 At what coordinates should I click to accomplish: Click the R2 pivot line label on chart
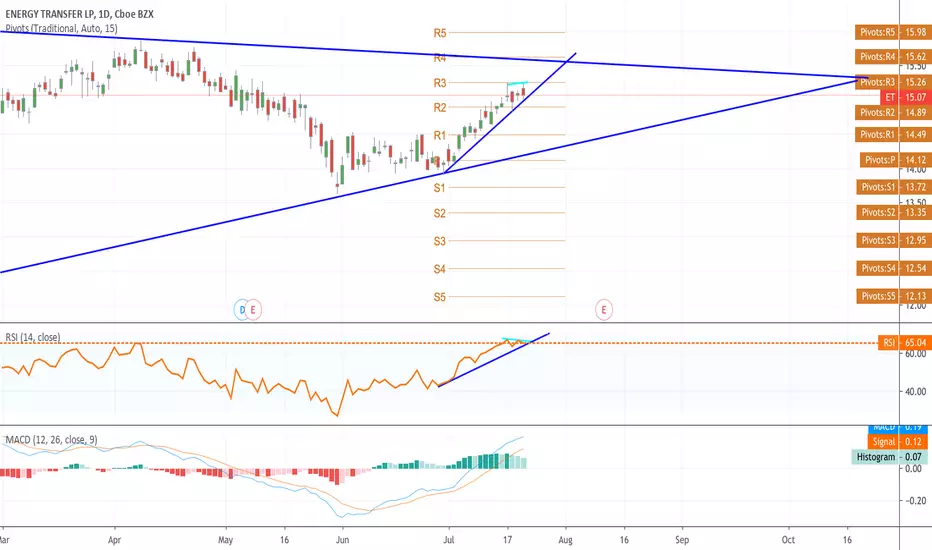click(x=440, y=108)
